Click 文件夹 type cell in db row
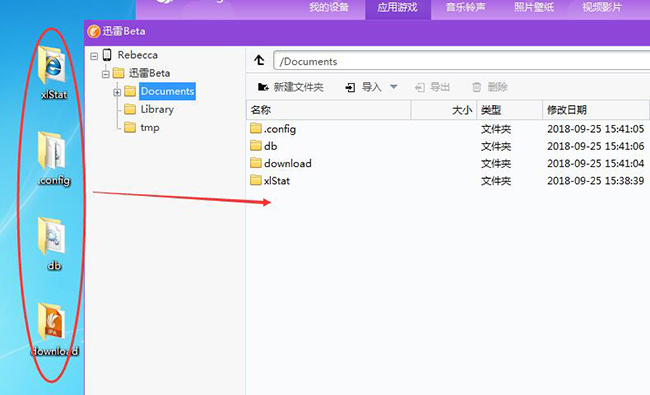Viewport: 650px width, 395px height. point(496,146)
